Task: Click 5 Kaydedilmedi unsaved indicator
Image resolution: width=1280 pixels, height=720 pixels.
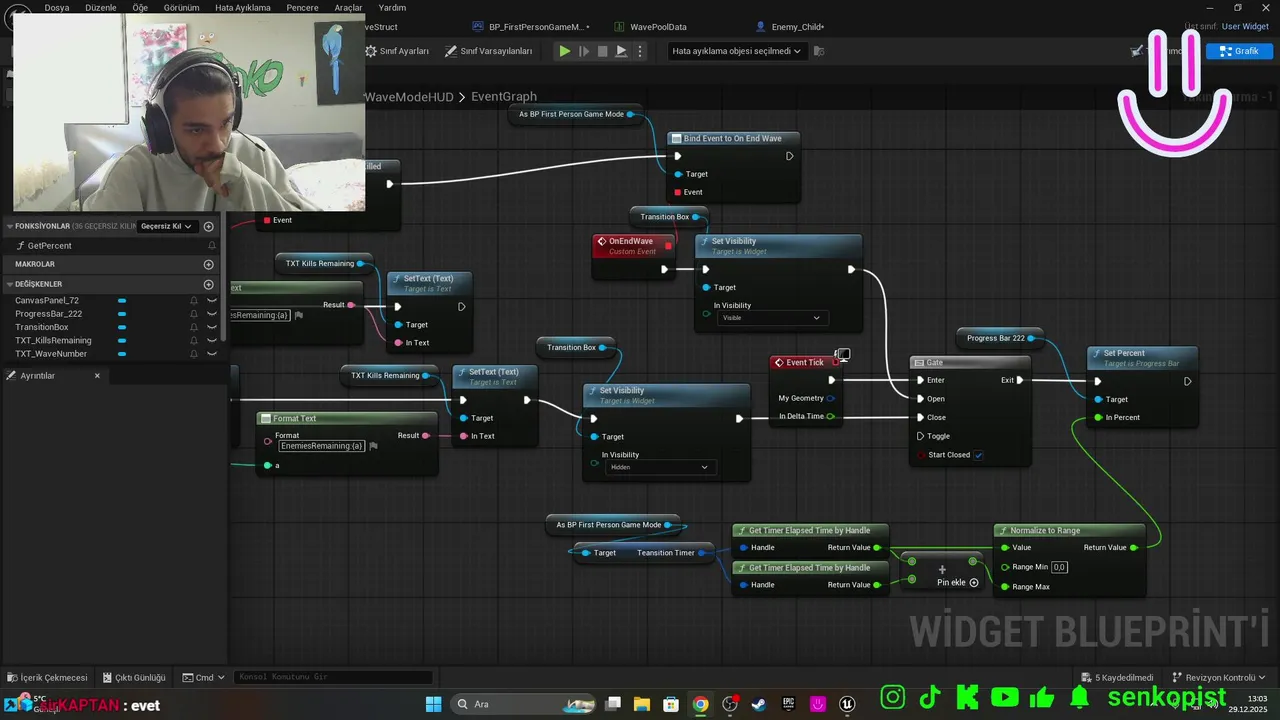Action: (1117, 677)
